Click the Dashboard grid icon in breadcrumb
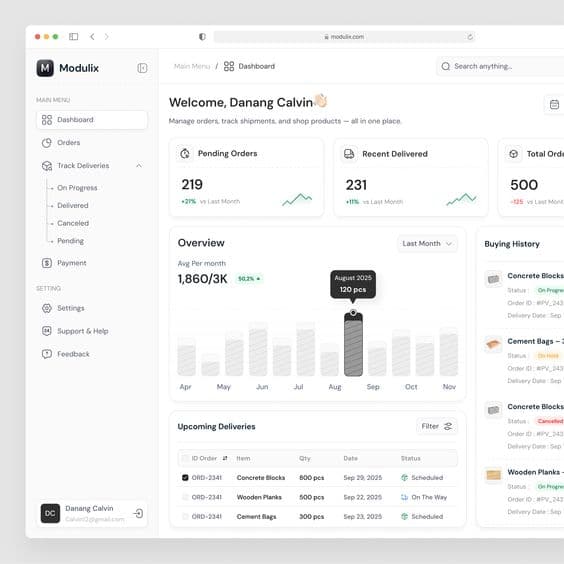Screen dimensions: 564x564 [229, 66]
